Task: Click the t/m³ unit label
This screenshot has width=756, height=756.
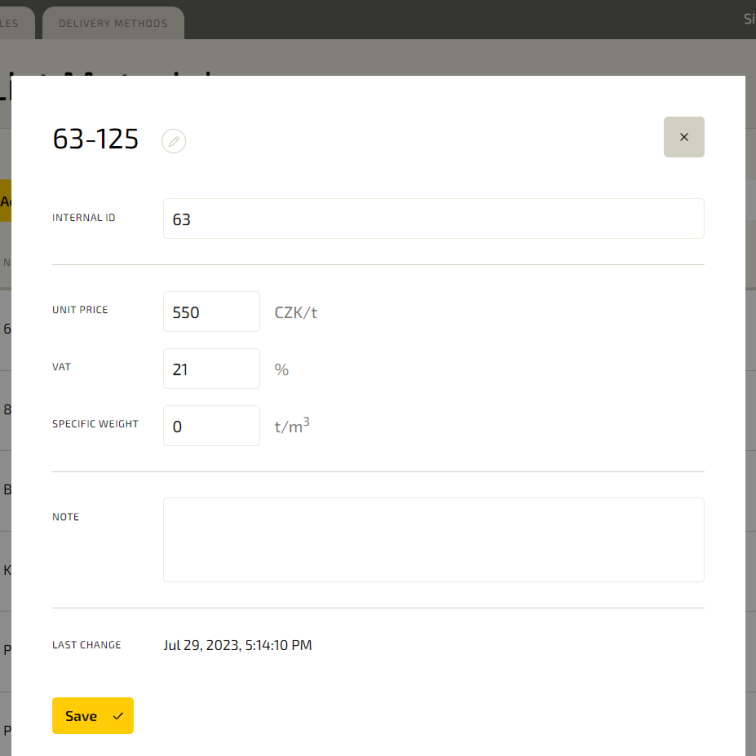Action: 292,426
